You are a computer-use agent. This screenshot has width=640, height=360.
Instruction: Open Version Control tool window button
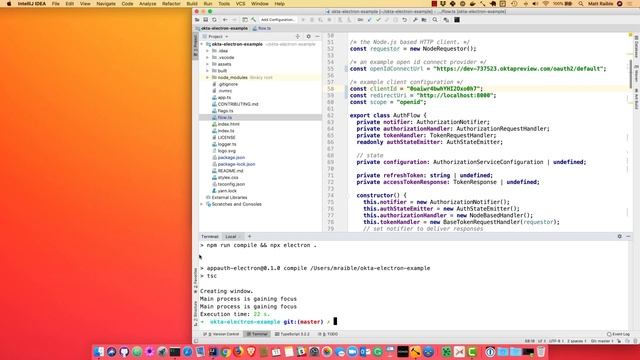(x=221, y=334)
